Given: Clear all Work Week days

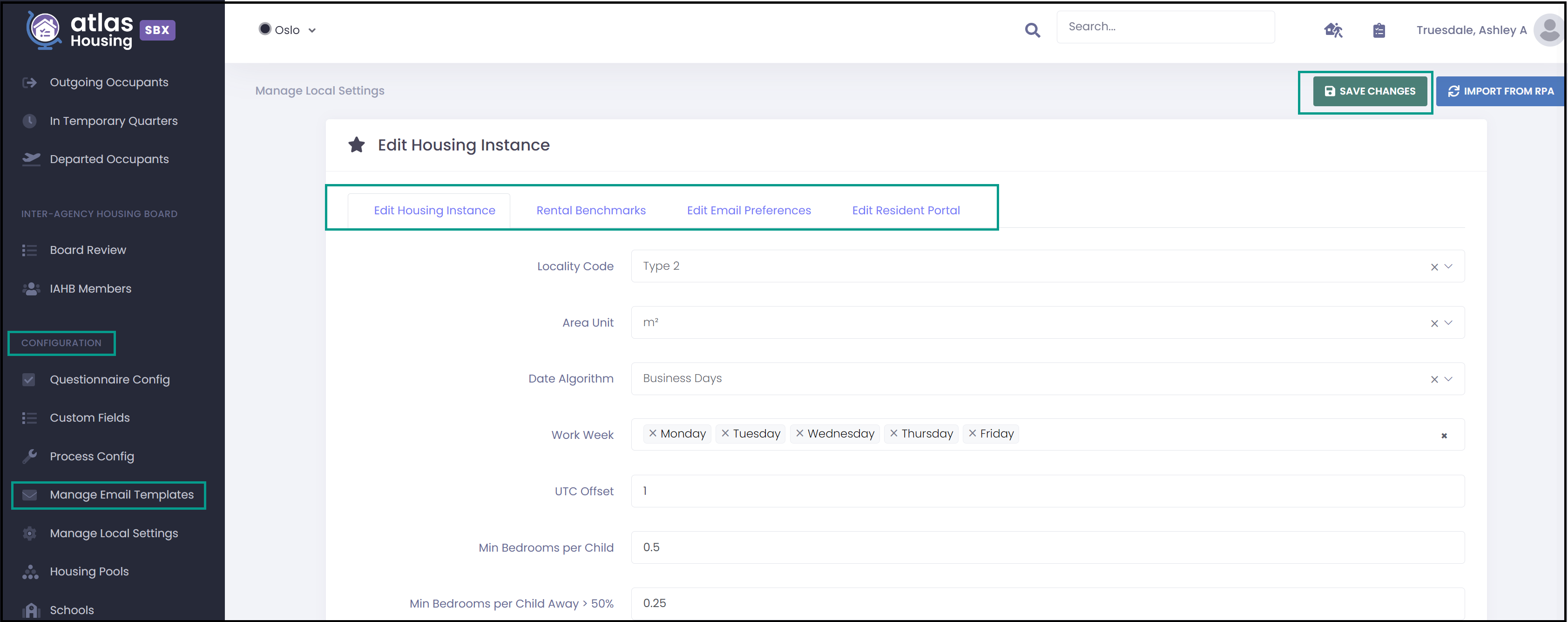Looking at the screenshot, I should point(1444,436).
